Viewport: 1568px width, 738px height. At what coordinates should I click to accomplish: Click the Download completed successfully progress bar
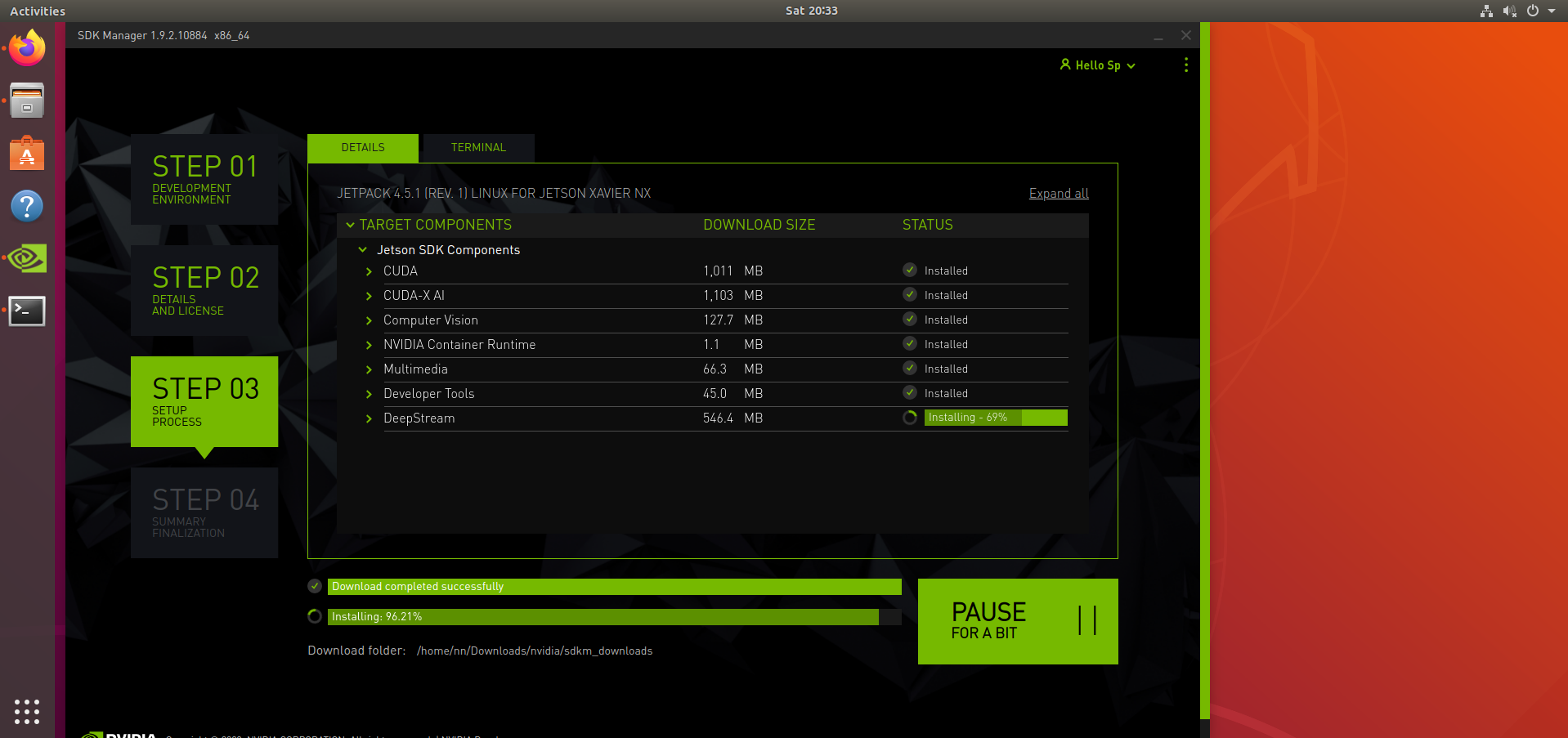click(615, 587)
